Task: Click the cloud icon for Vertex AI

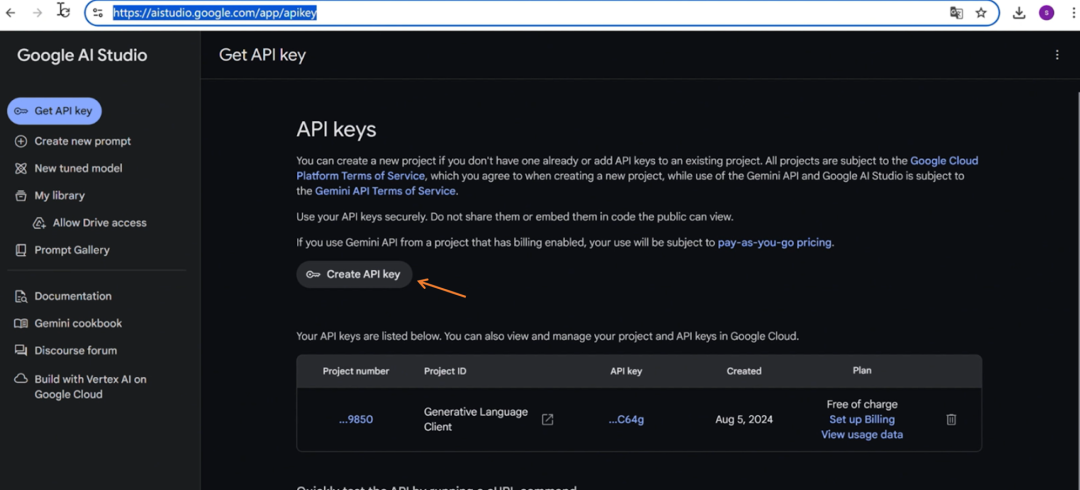Action: point(21,379)
